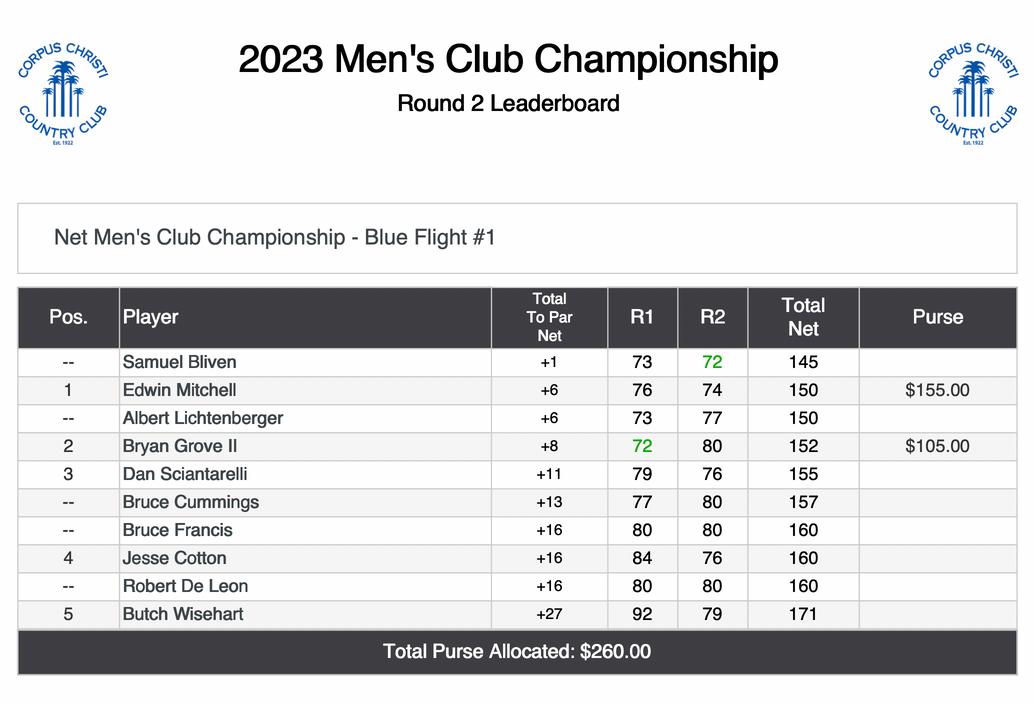Image resolution: width=1035 pixels, height=704 pixels.
Task: Select Dan Sciantarelli's name
Action: [x=185, y=474]
